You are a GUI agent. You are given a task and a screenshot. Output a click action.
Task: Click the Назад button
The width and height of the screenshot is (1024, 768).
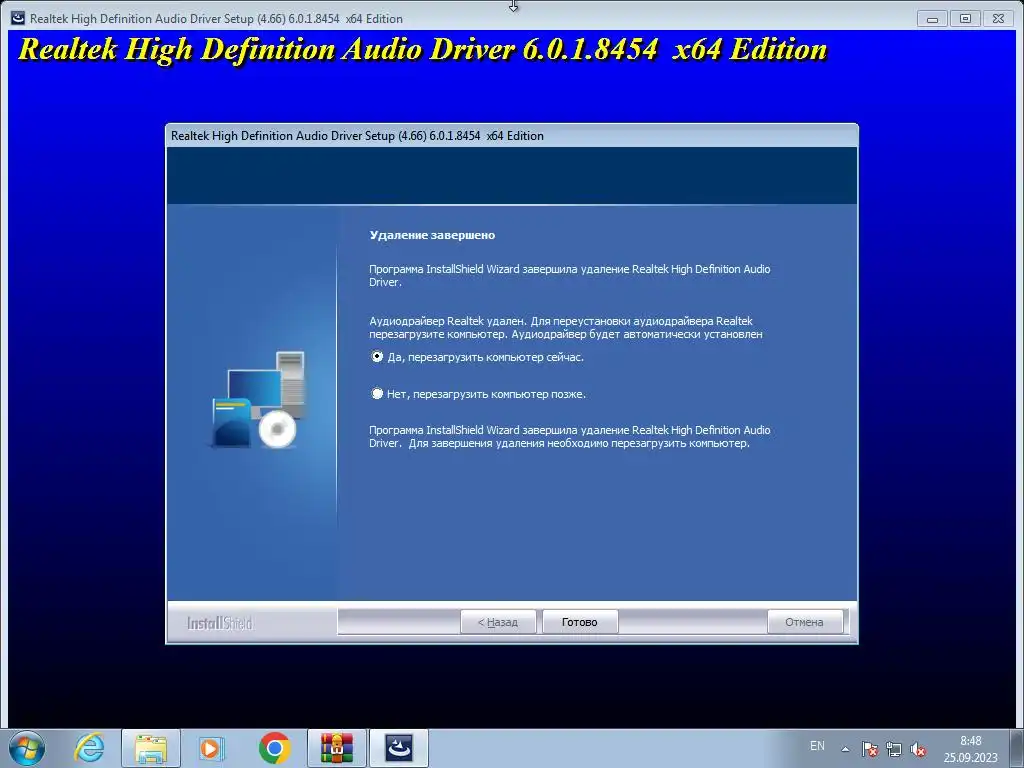tap(498, 622)
